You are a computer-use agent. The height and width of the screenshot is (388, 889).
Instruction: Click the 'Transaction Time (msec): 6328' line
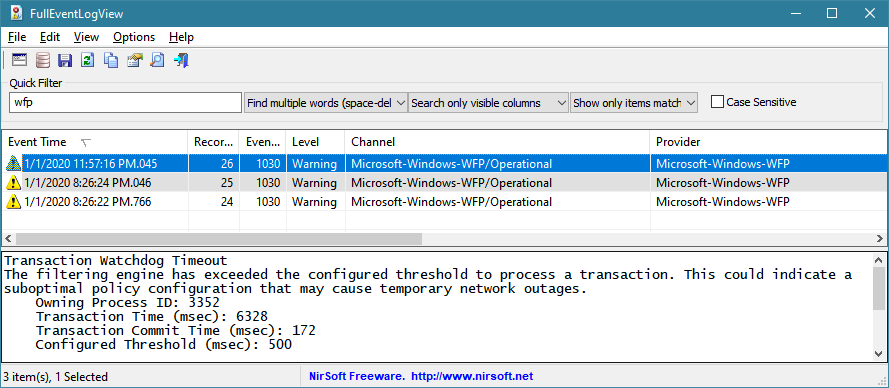coord(151,317)
